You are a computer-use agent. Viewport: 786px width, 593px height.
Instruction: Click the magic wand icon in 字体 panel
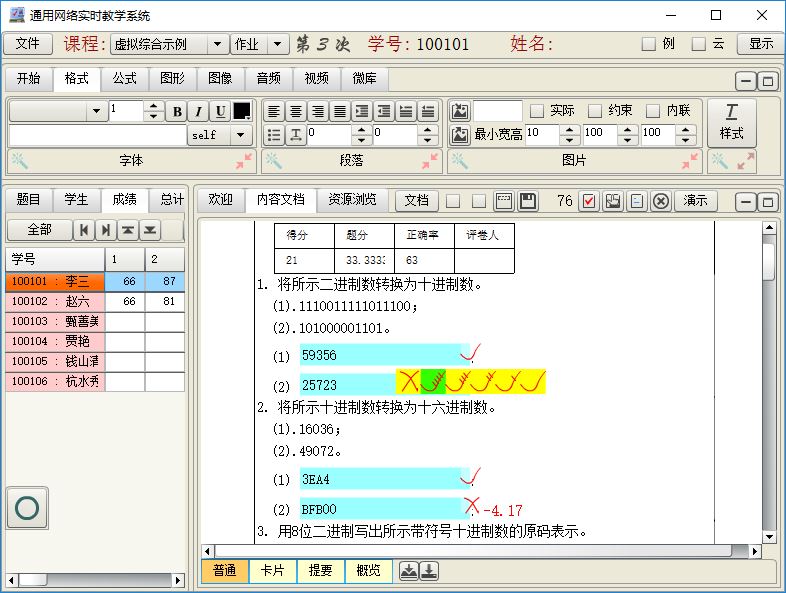point(20,160)
